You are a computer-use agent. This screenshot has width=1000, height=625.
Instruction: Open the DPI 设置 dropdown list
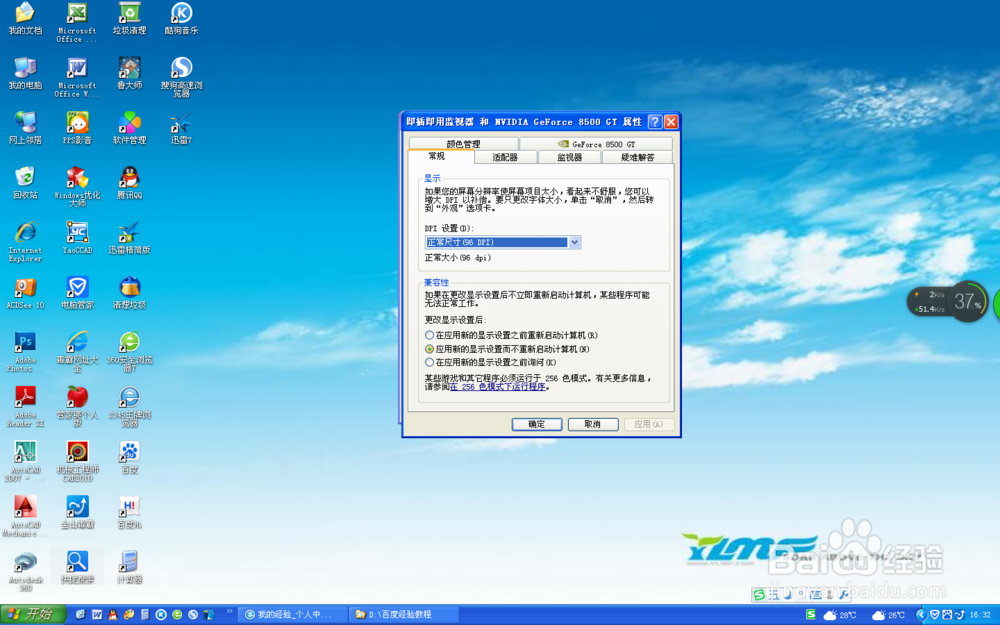(575, 242)
